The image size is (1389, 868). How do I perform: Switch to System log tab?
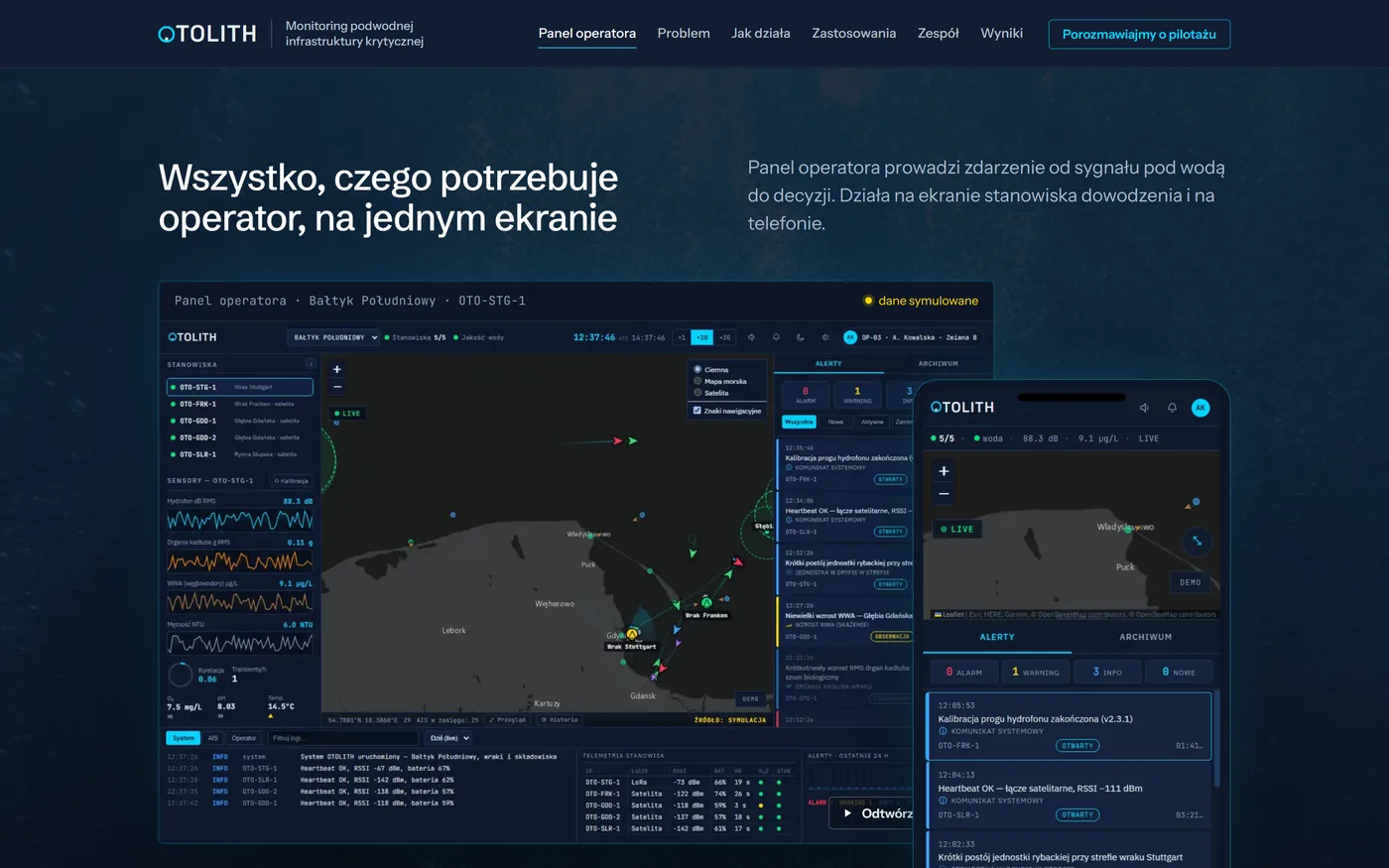[184, 738]
